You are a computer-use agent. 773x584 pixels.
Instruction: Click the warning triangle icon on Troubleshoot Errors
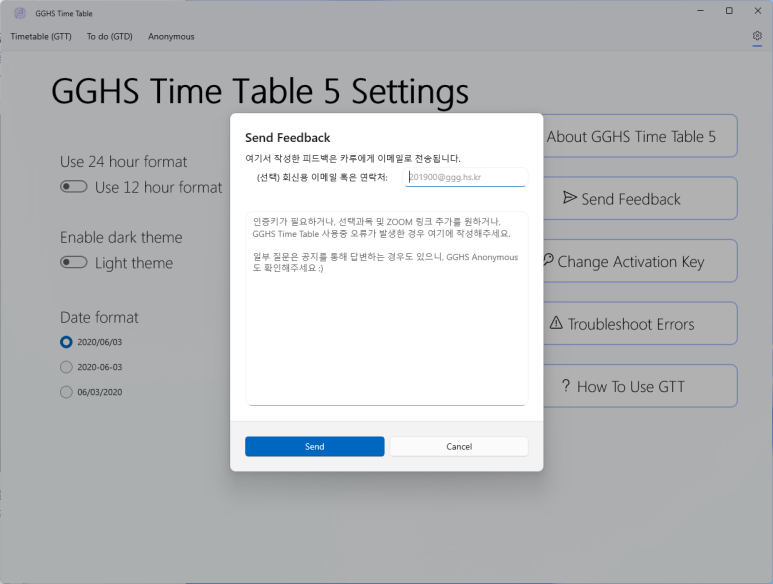556,323
